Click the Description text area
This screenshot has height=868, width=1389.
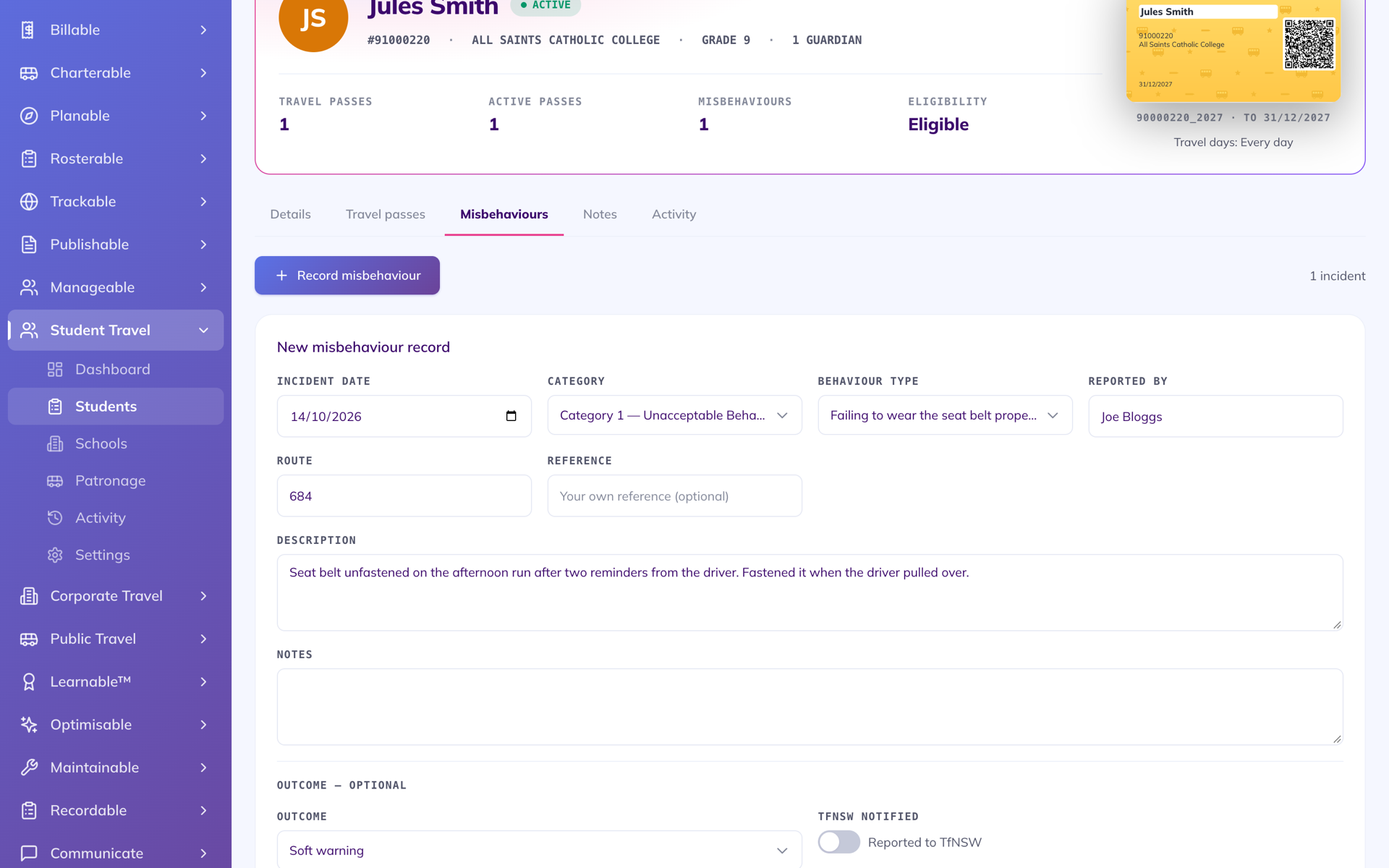point(810,592)
